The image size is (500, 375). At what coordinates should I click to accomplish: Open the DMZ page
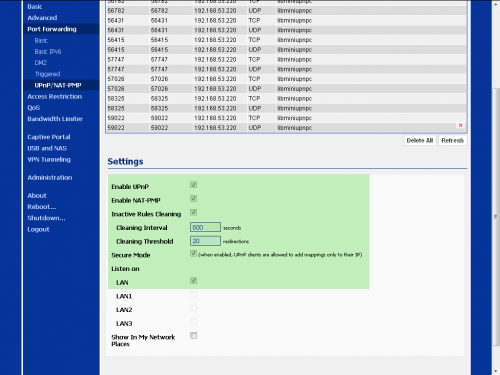tap(41, 63)
